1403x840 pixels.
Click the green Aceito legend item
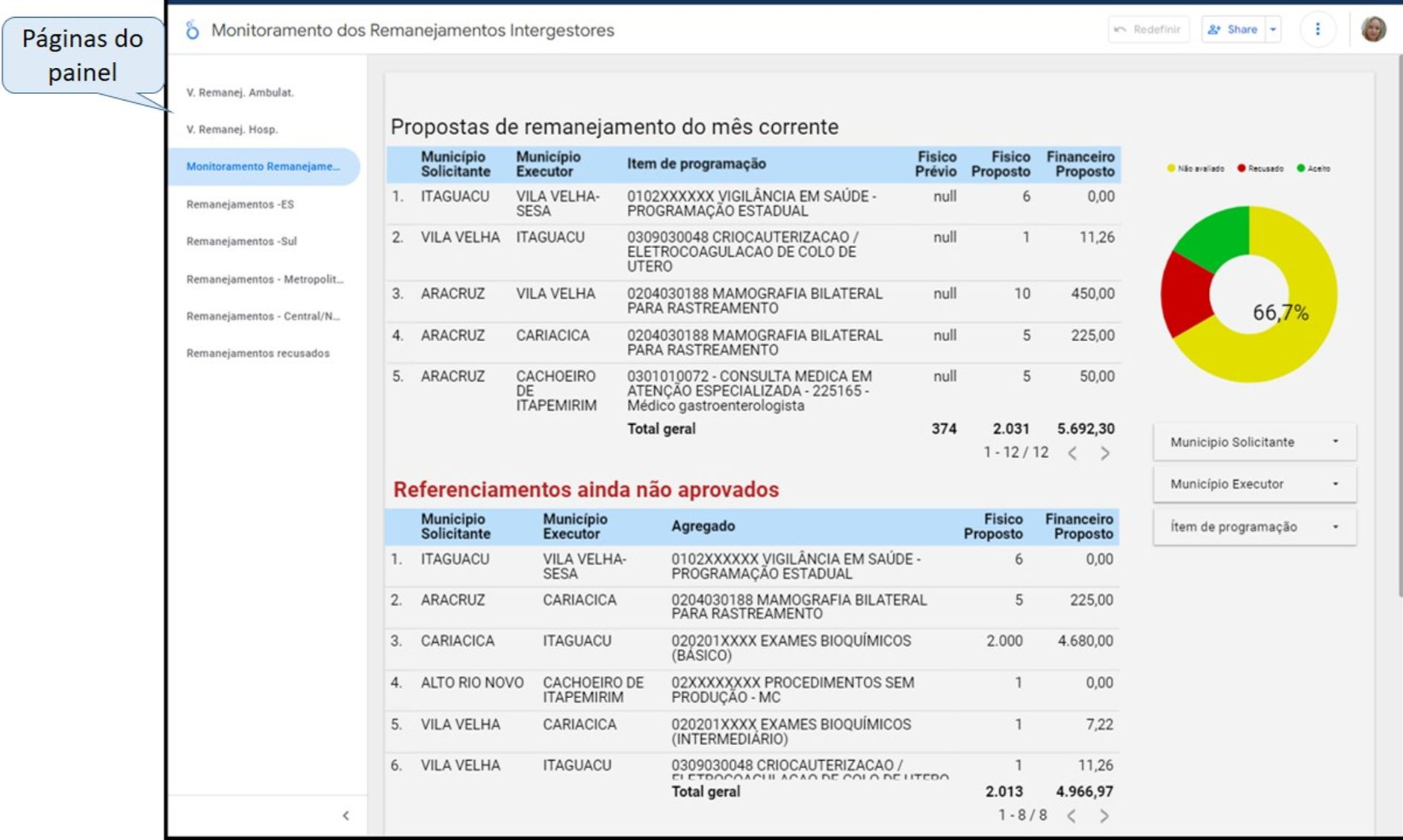coord(1313,169)
